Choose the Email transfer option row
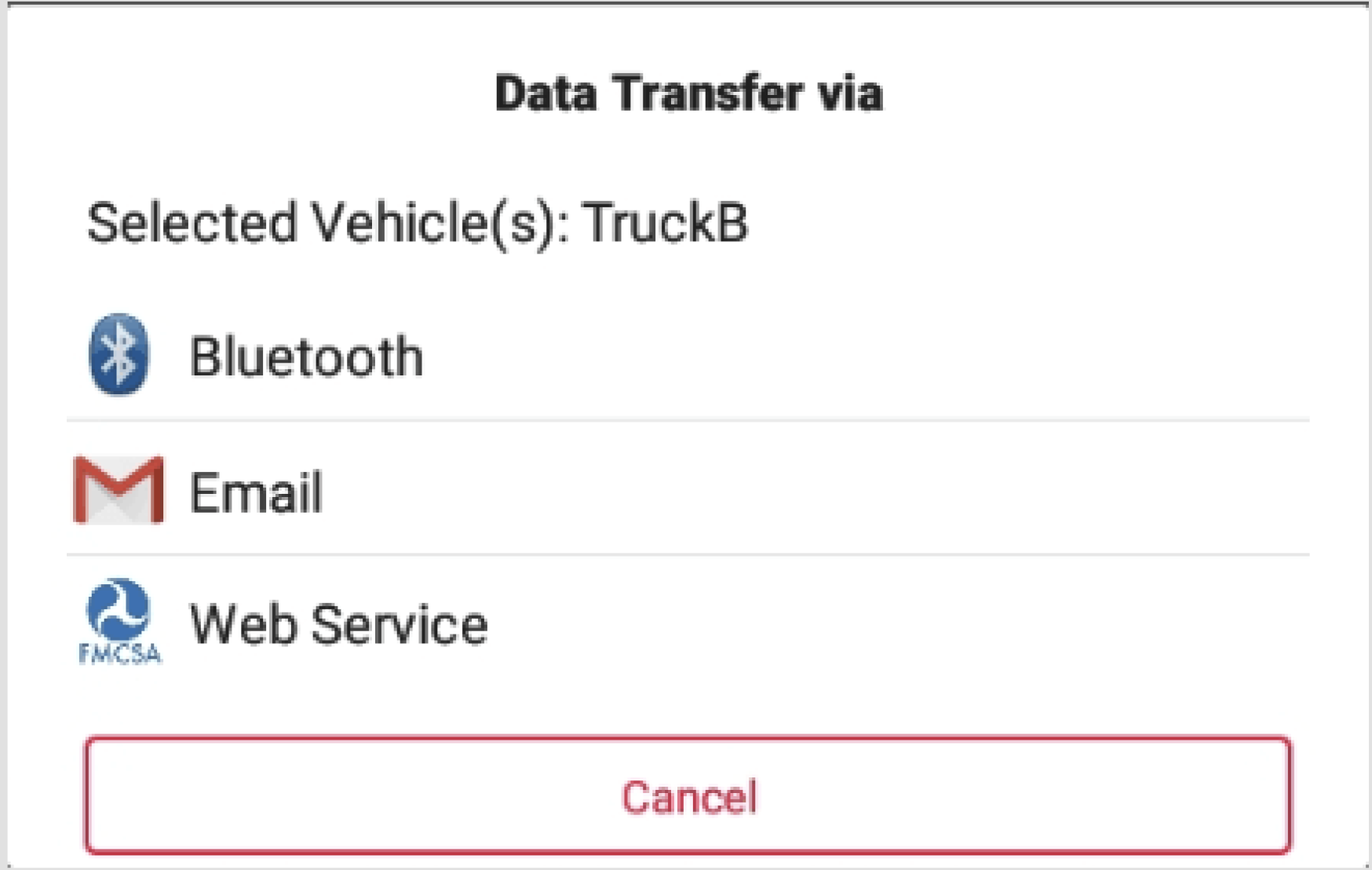Viewport: 1372px width, 870px height. (x=688, y=488)
